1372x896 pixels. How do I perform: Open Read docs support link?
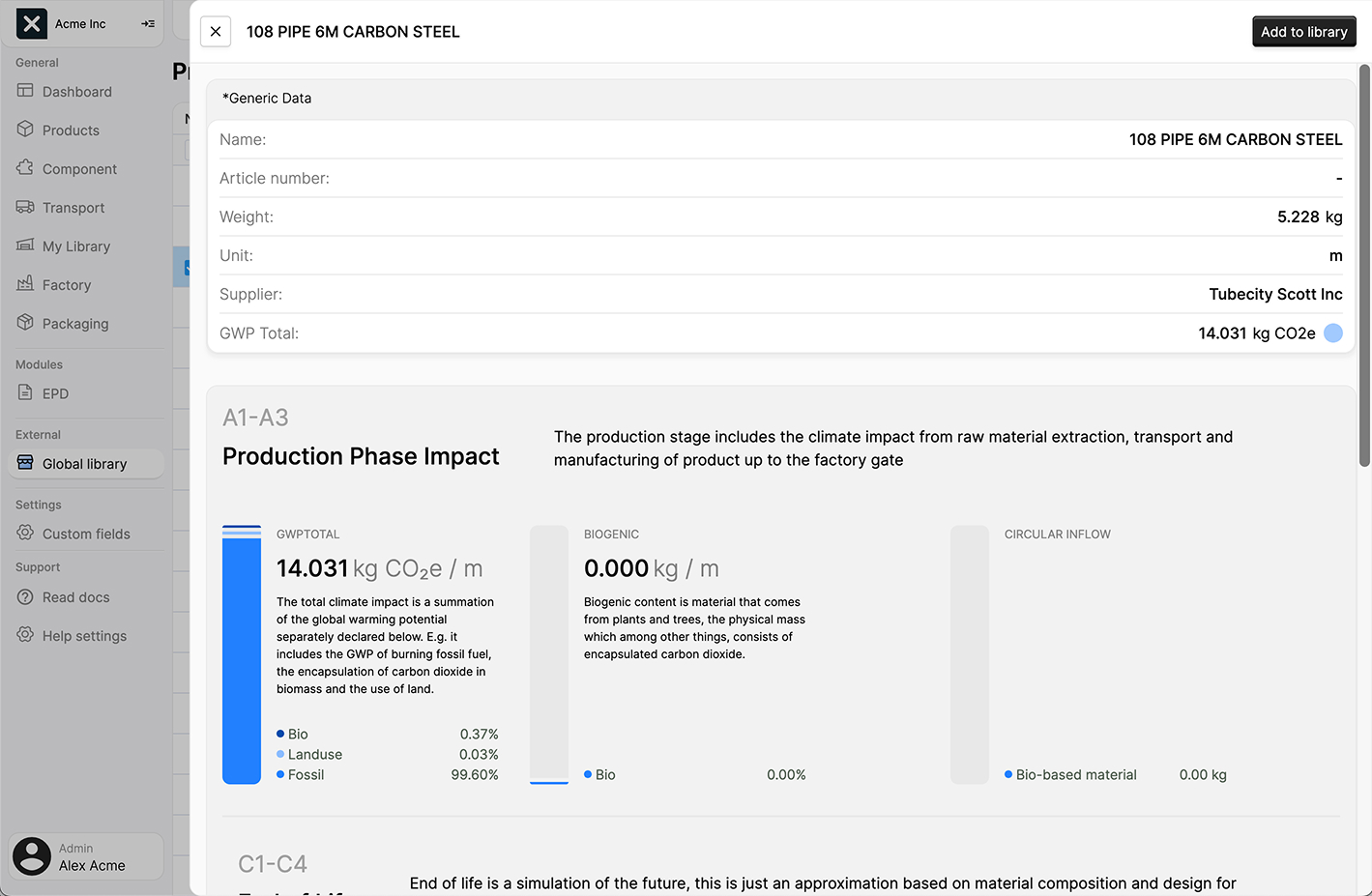coord(75,597)
